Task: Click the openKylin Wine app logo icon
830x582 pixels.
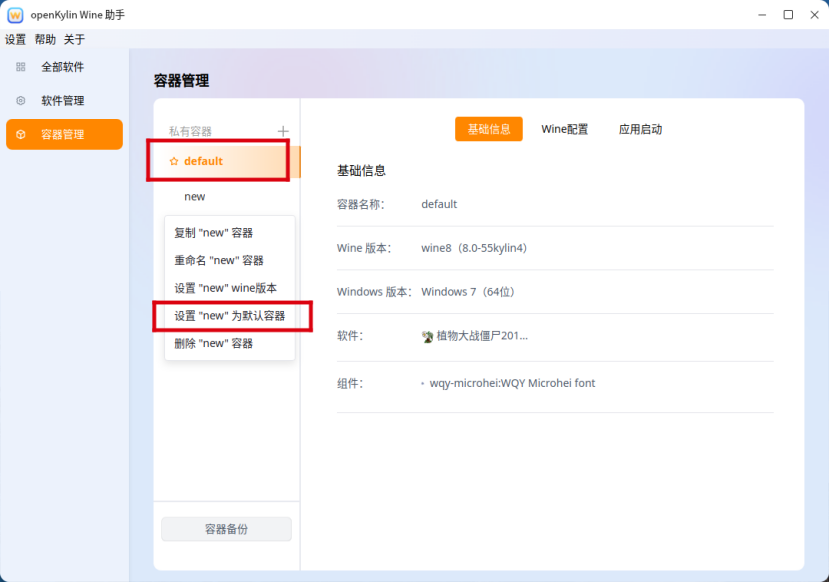Action: (15, 15)
